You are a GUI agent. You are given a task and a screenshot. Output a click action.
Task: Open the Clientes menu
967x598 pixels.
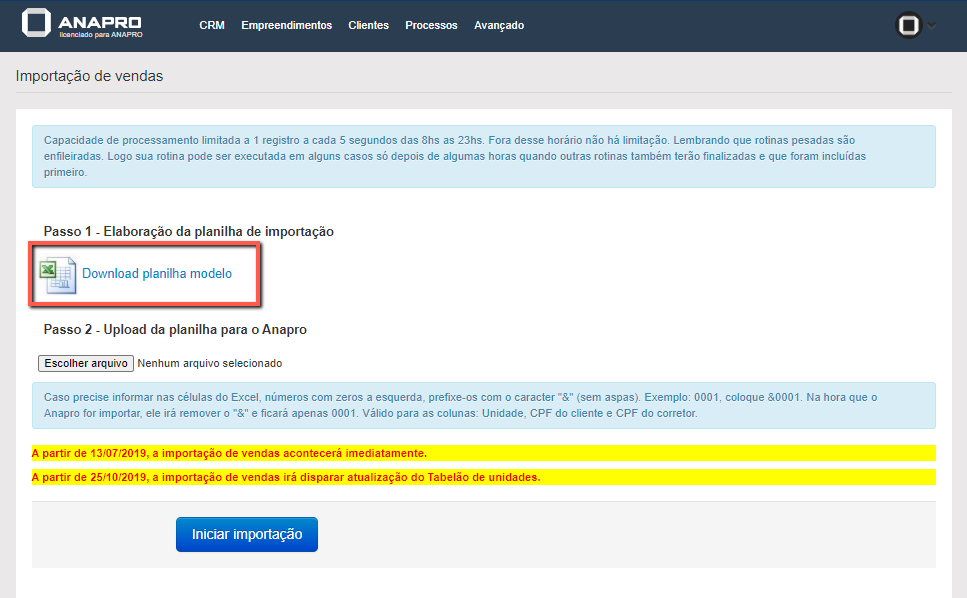[368, 25]
